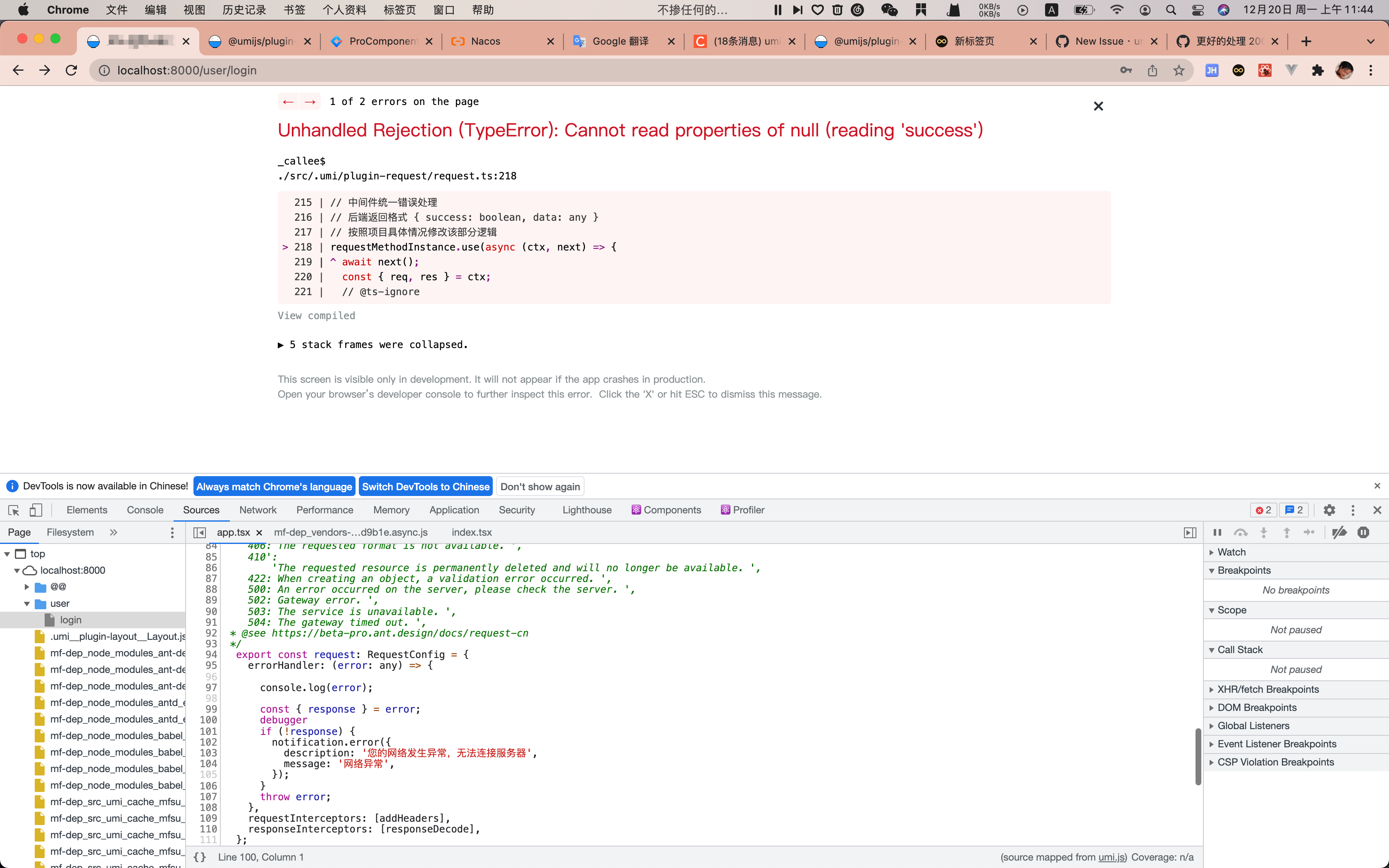
Task: Reload the page in Chrome
Action: (x=71, y=70)
